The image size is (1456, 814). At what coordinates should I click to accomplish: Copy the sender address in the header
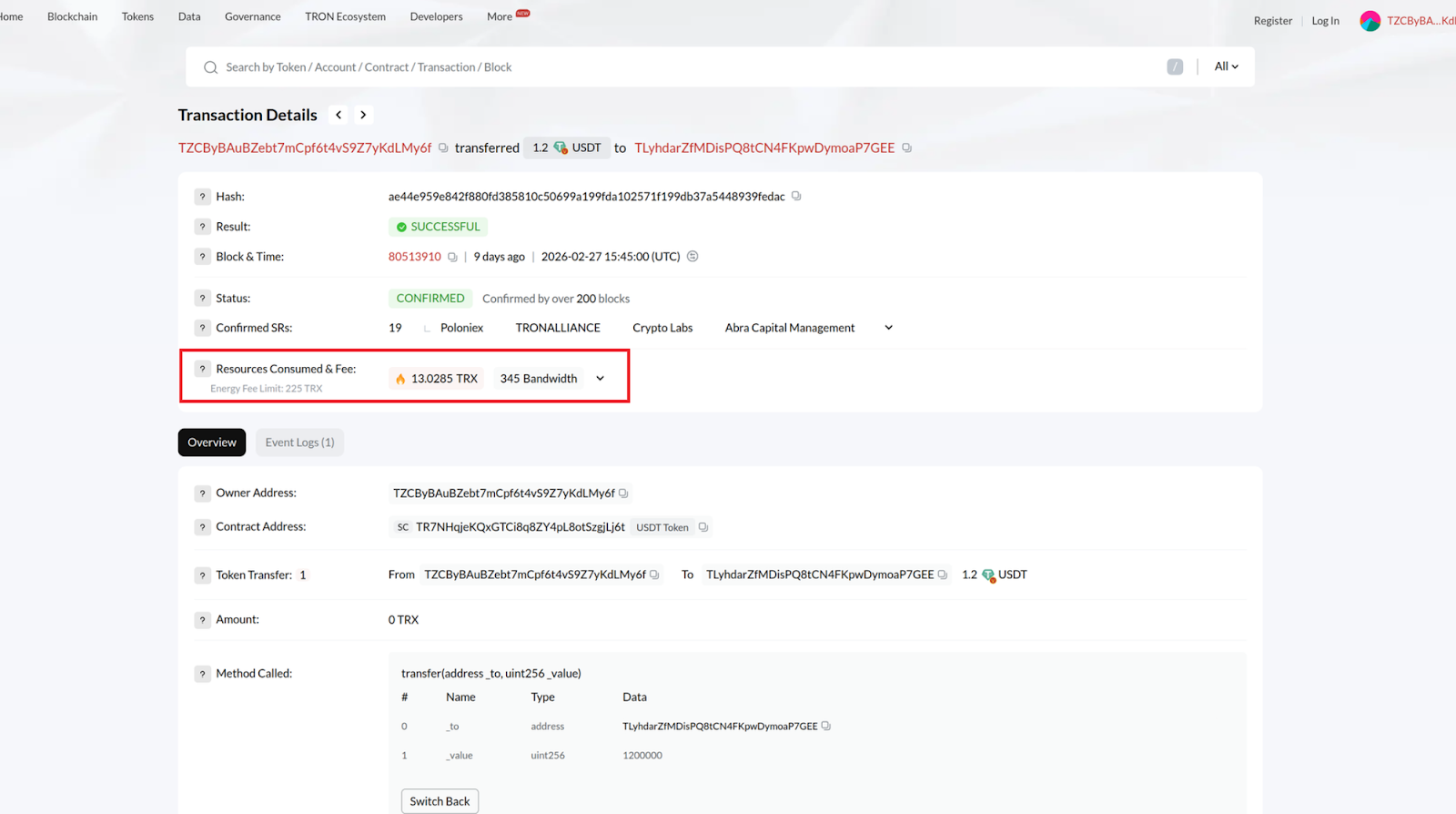tap(443, 148)
